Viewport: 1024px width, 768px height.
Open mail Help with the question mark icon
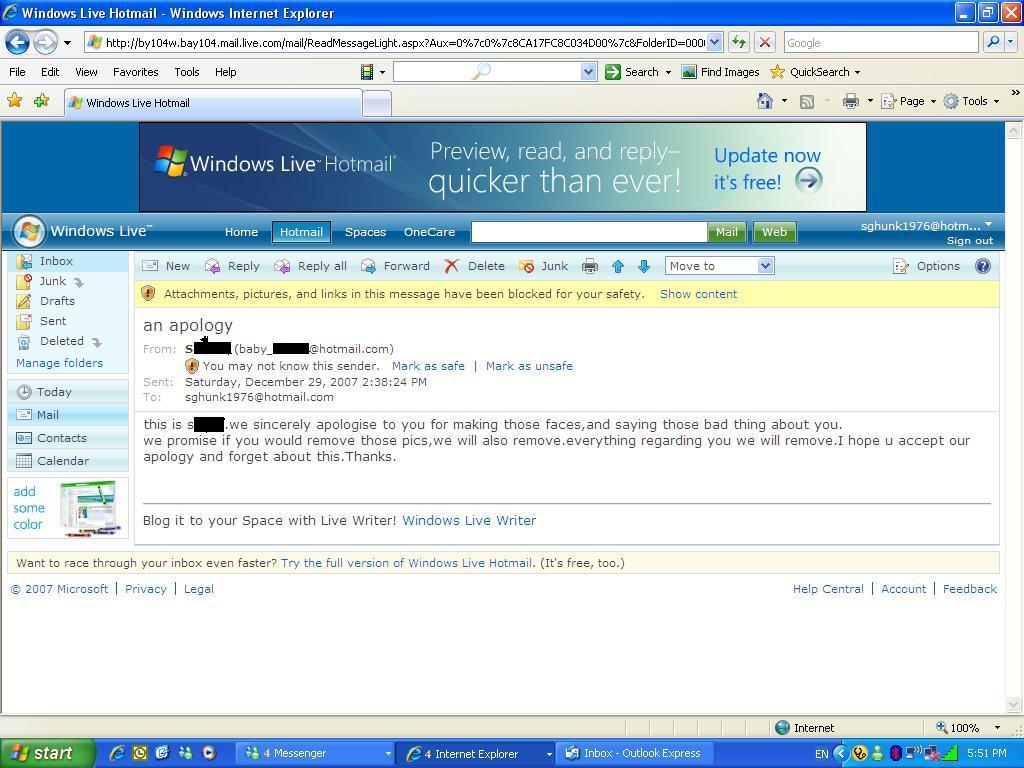(x=983, y=266)
